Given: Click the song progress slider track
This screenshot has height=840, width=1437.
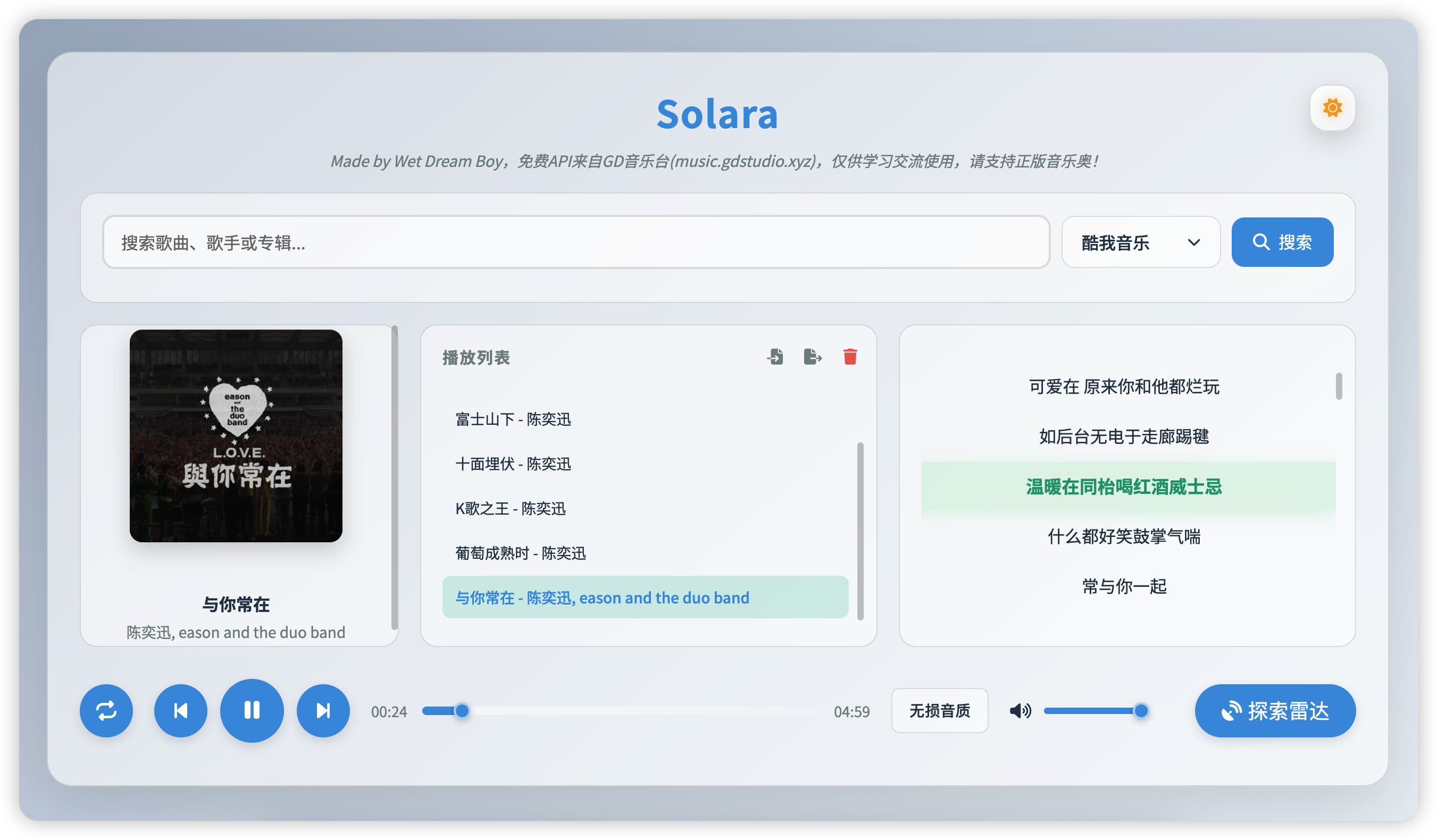Looking at the screenshot, I should (627, 711).
